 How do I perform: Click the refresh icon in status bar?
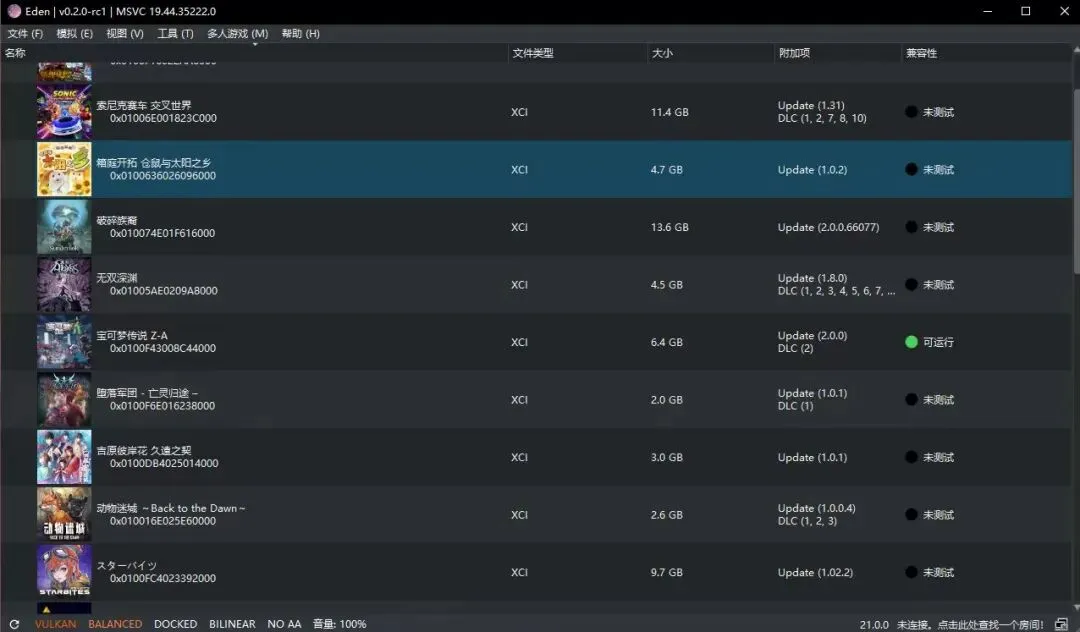click(14, 624)
